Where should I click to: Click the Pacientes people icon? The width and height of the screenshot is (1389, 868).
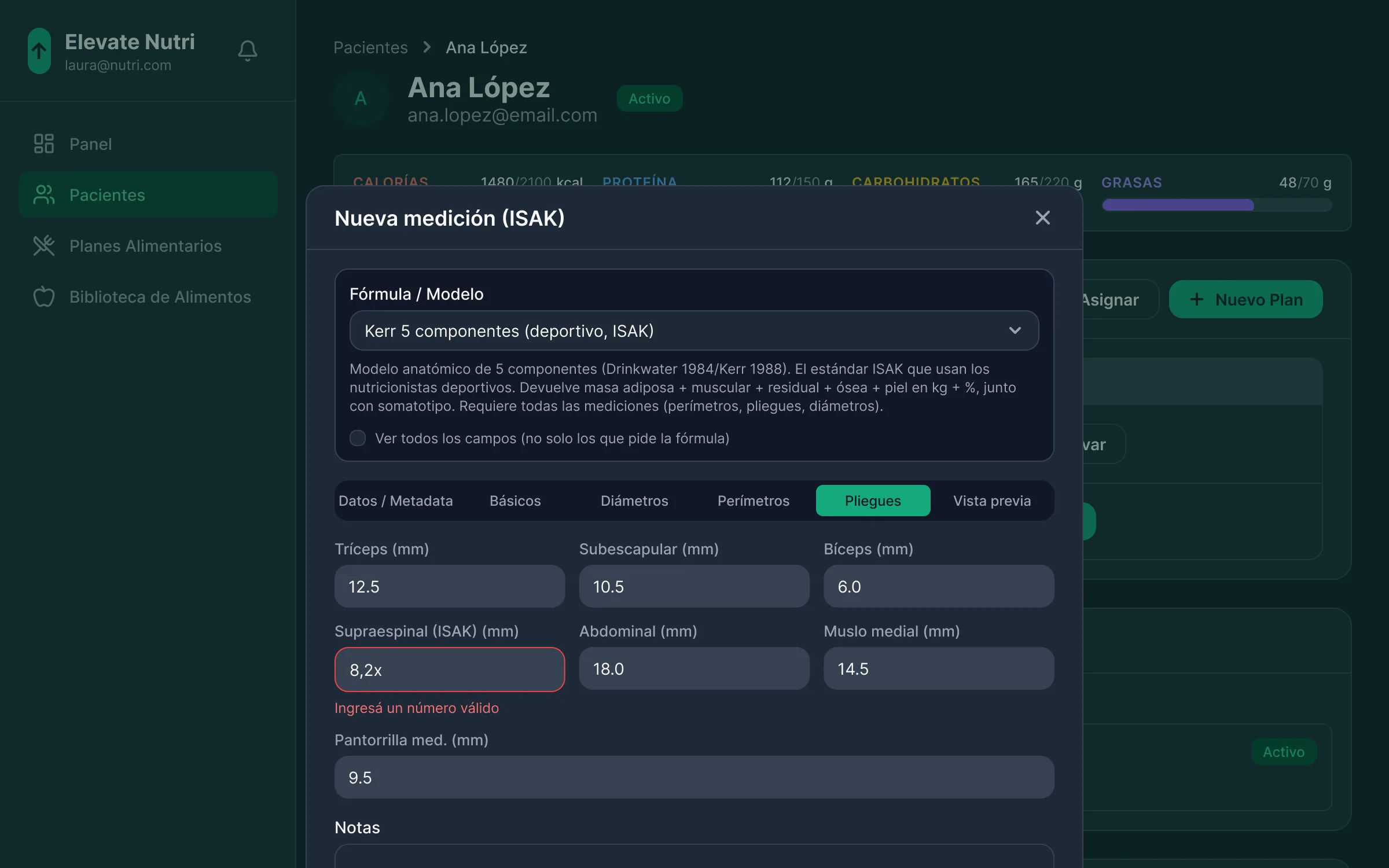(x=43, y=194)
